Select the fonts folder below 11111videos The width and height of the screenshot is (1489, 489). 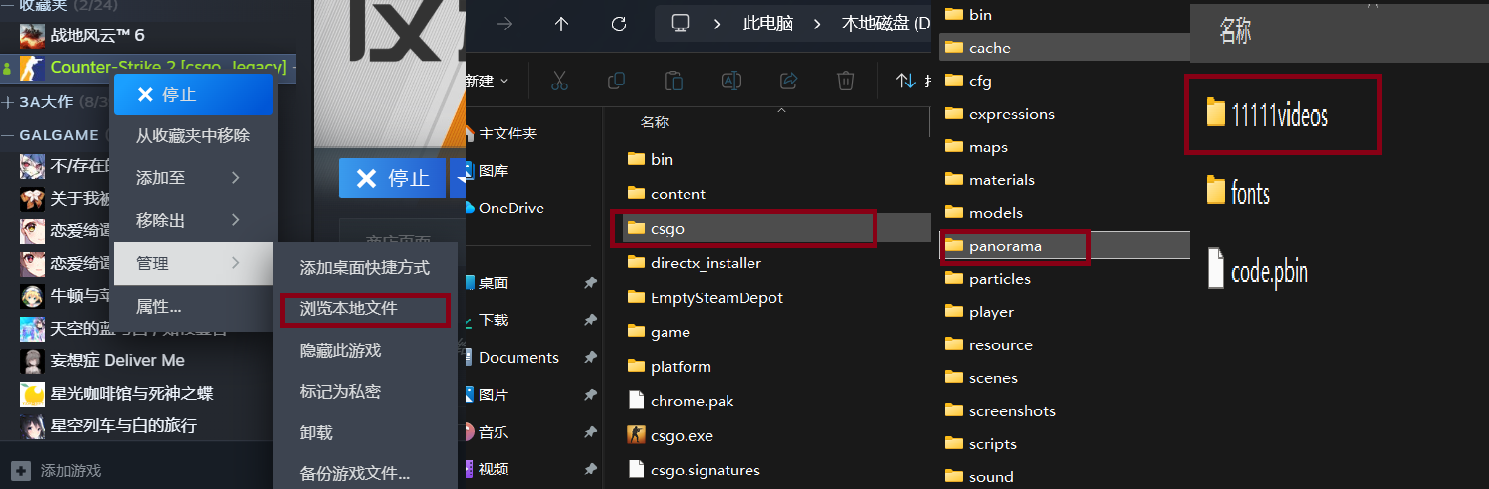[1250, 192]
